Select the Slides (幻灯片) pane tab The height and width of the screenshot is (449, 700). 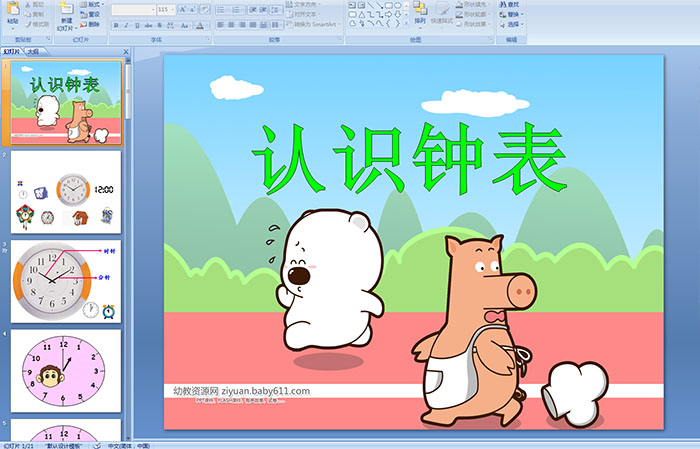coord(12,51)
